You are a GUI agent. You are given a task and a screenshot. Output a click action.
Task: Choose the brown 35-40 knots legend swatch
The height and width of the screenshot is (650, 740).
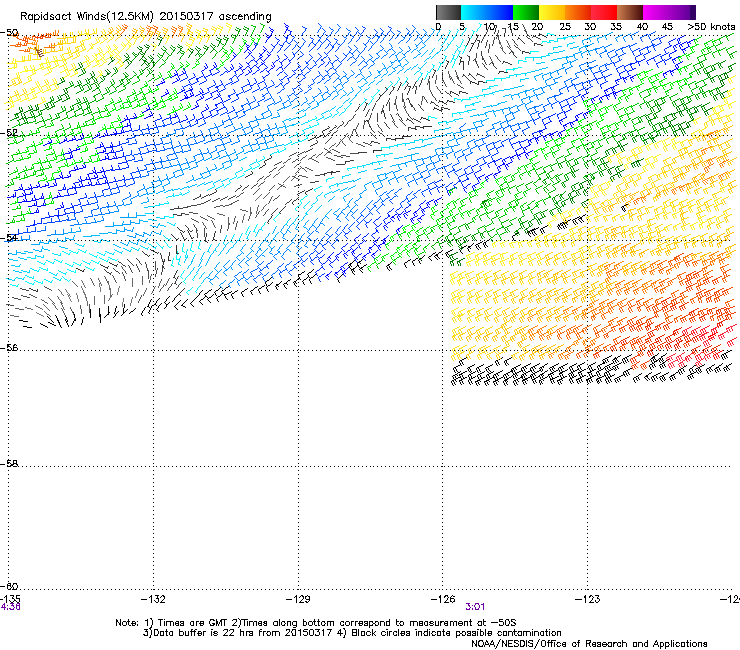(630, 12)
